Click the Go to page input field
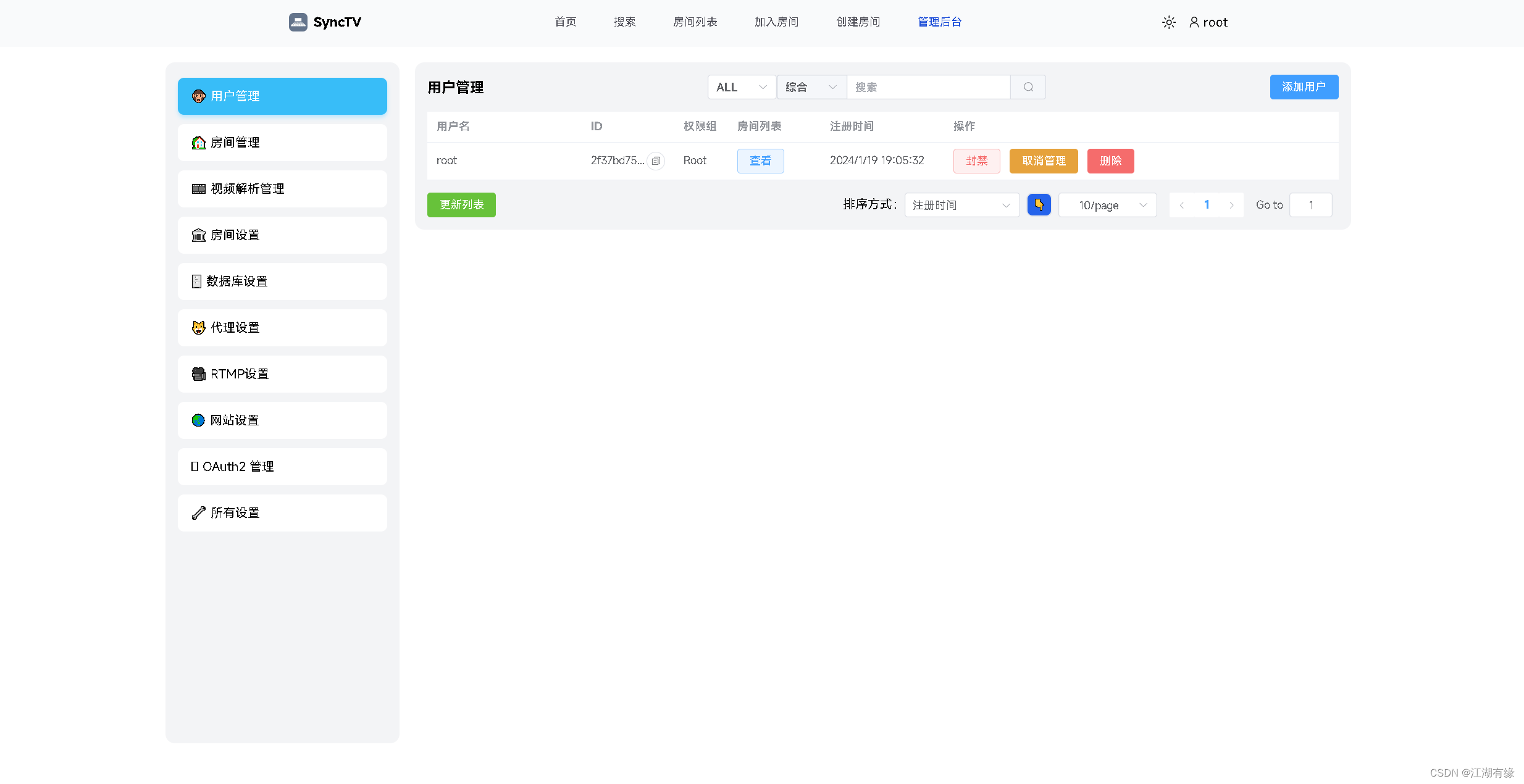The width and height of the screenshot is (1524, 784). [x=1310, y=204]
